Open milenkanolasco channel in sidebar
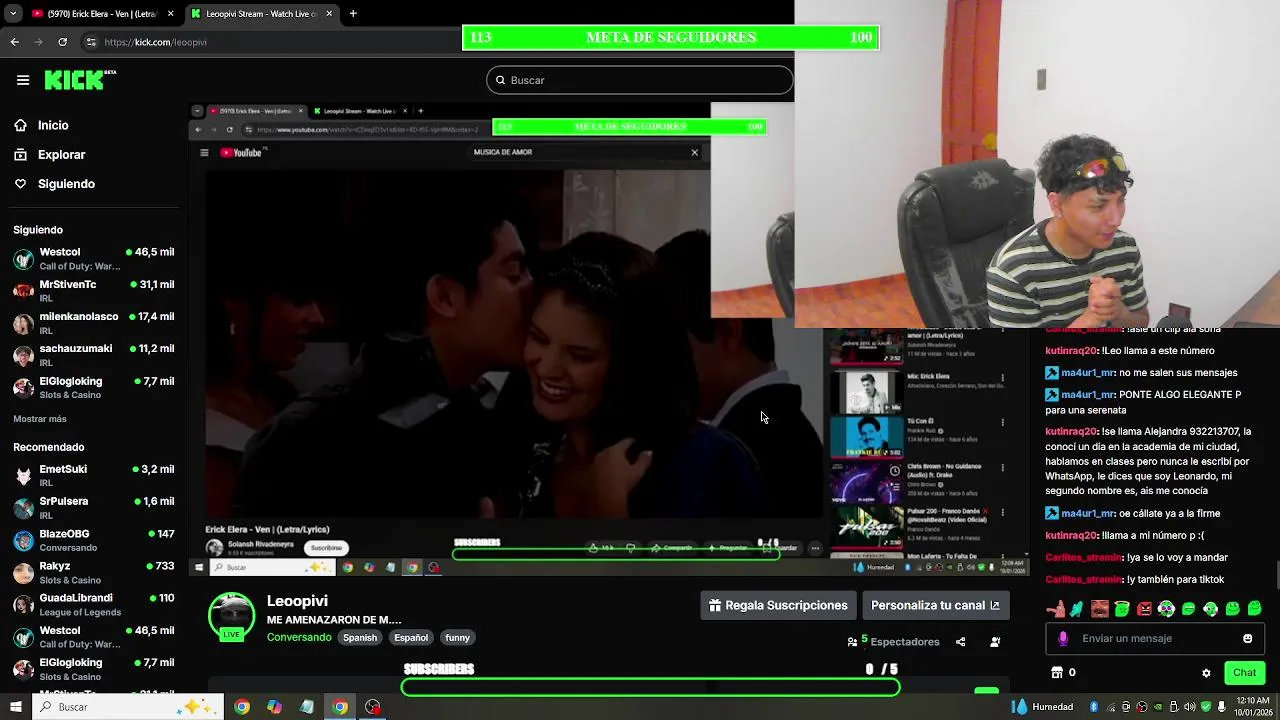Image resolution: width=1280 pixels, height=720 pixels. pyautogui.click(x=94, y=323)
